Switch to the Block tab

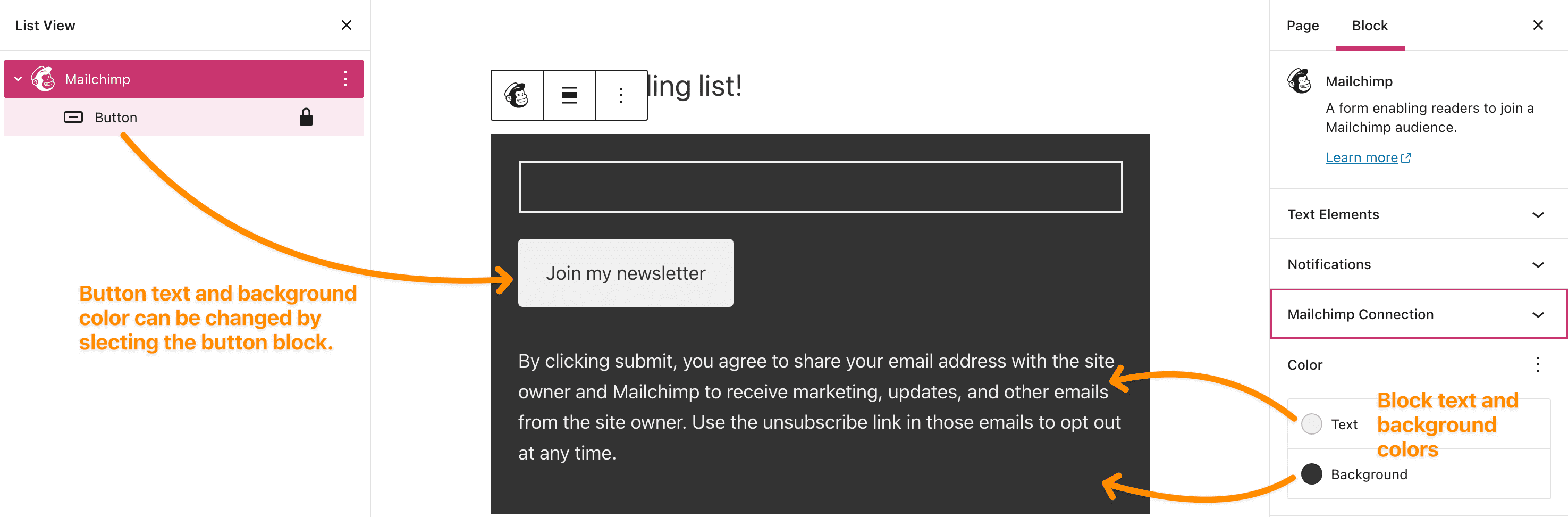point(1370,26)
